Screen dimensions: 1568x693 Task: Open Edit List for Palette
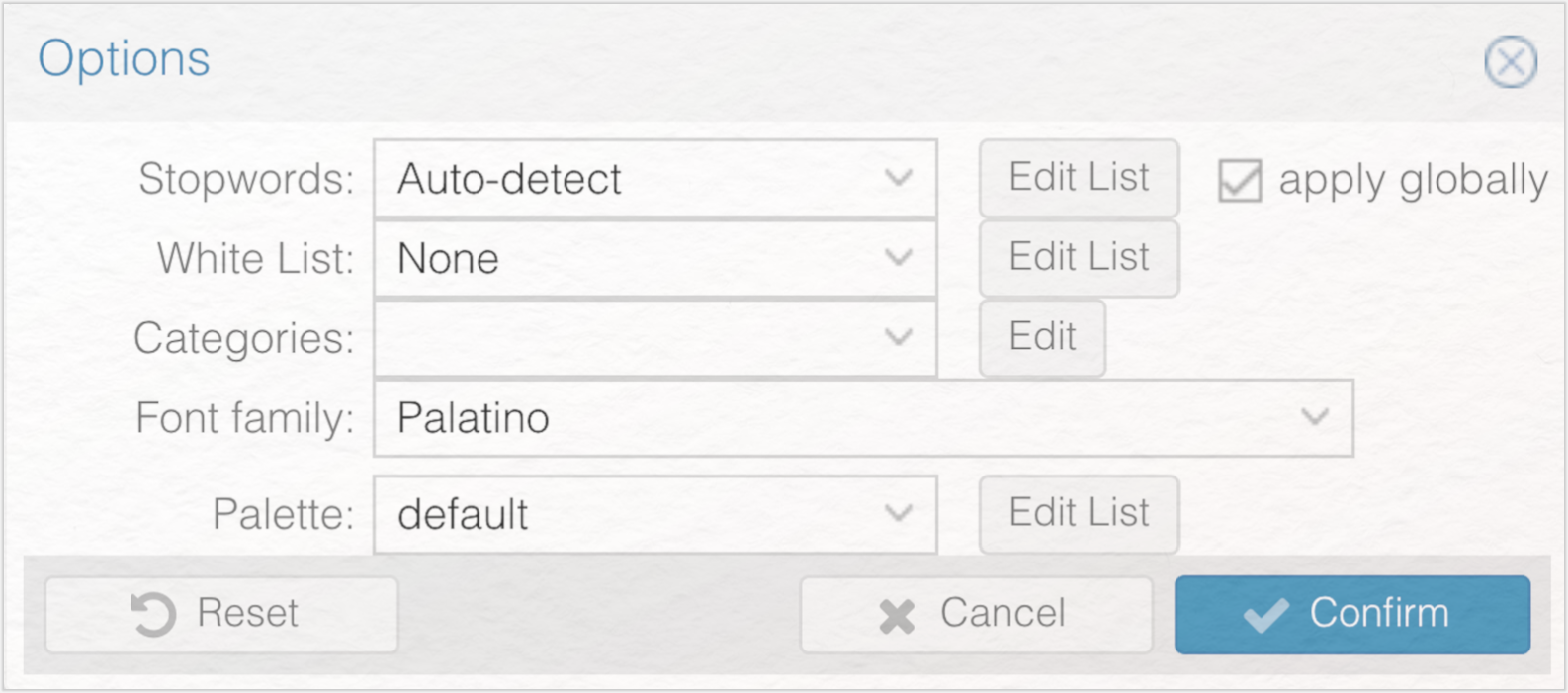click(x=1079, y=514)
